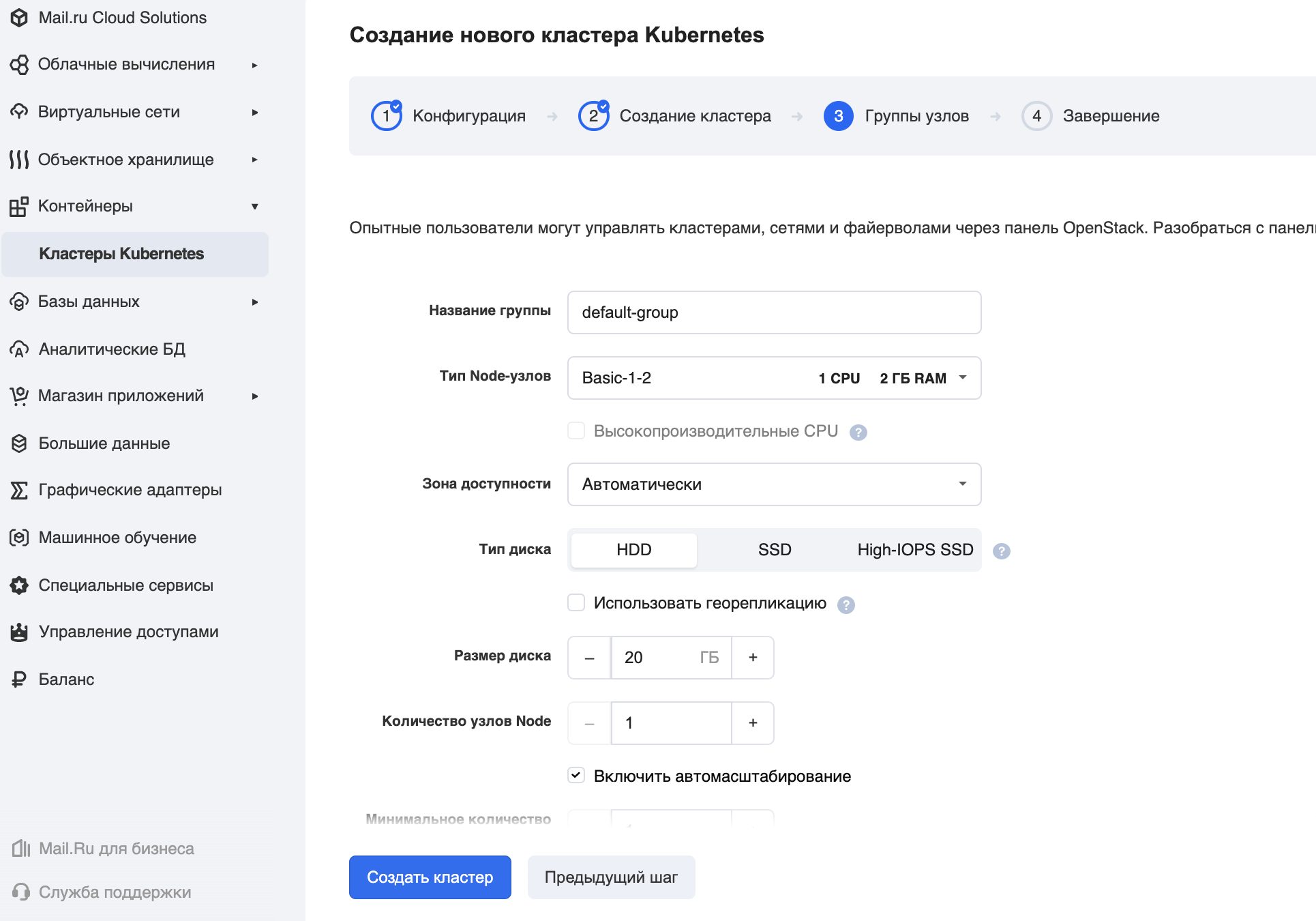Screen dimensions: 1316x921
Task: Click the Mail.ru Cloud Solutions logo icon
Action: (x=19, y=18)
